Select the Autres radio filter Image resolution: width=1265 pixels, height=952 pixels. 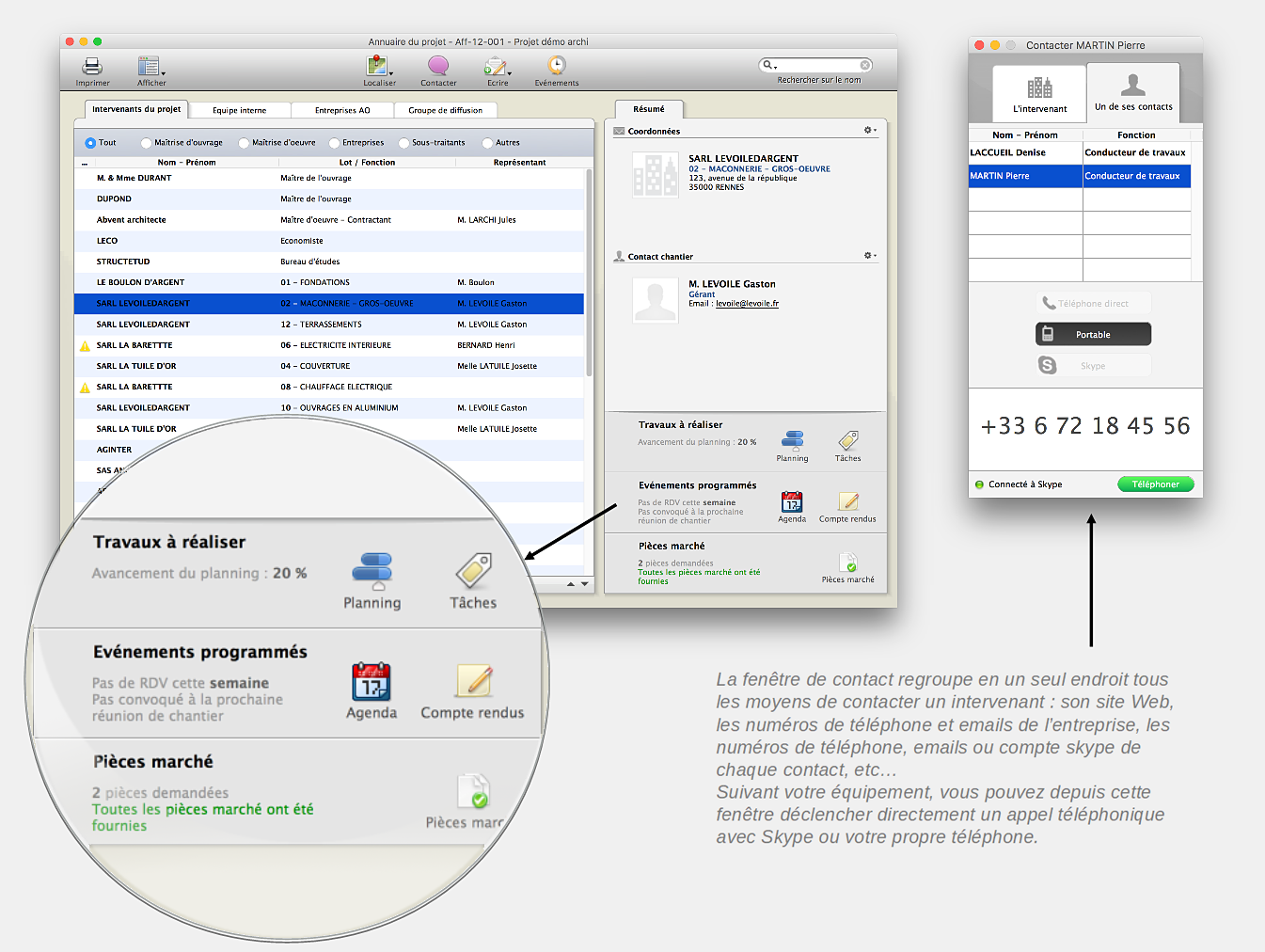[x=487, y=143]
